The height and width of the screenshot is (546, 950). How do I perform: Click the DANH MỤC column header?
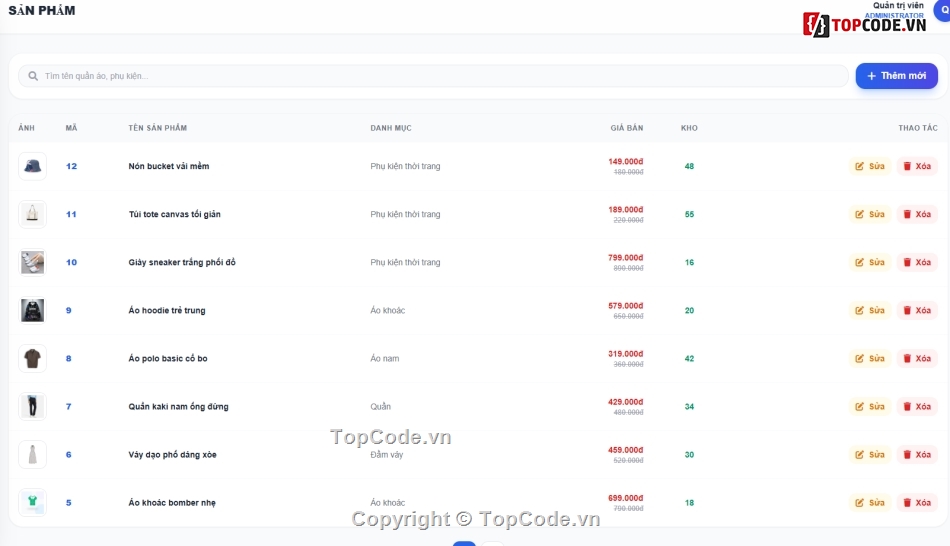(x=391, y=128)
